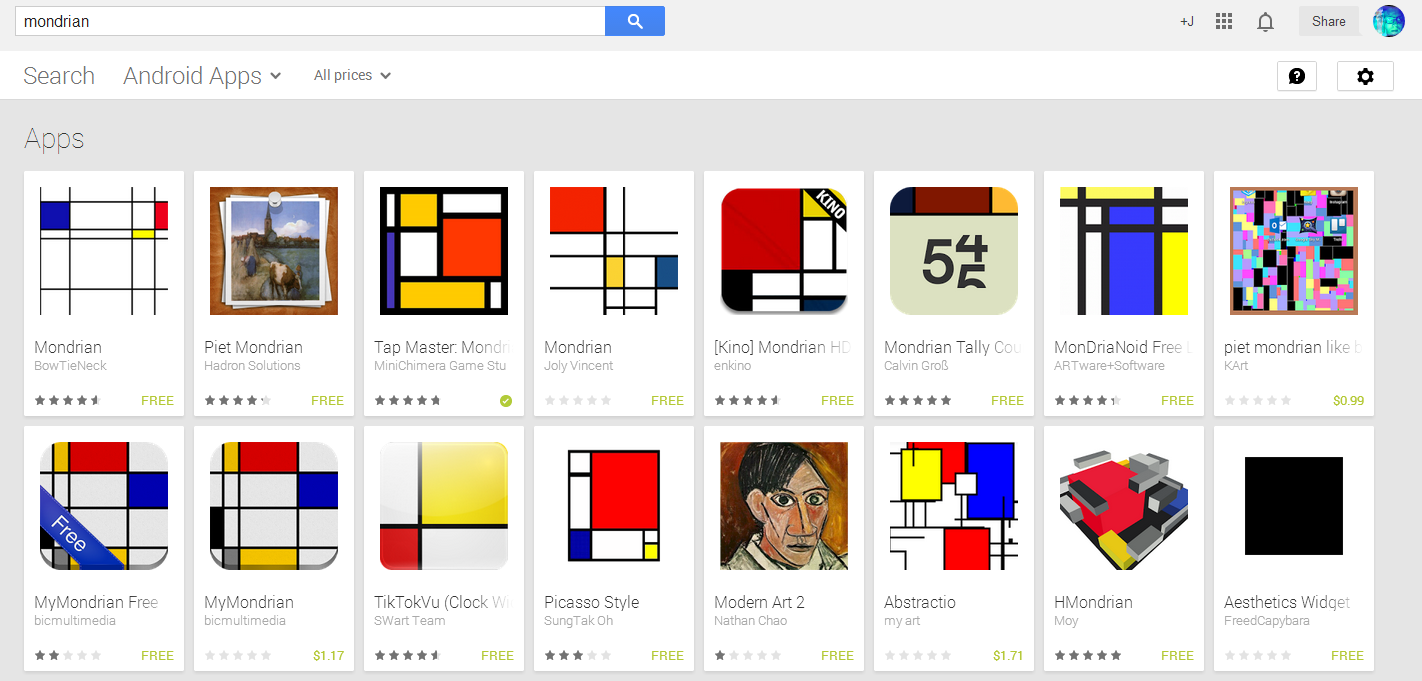This screenshot has width=1422, height=681.
Task: Expand the All prices filter
Action: tap(352, 75)
